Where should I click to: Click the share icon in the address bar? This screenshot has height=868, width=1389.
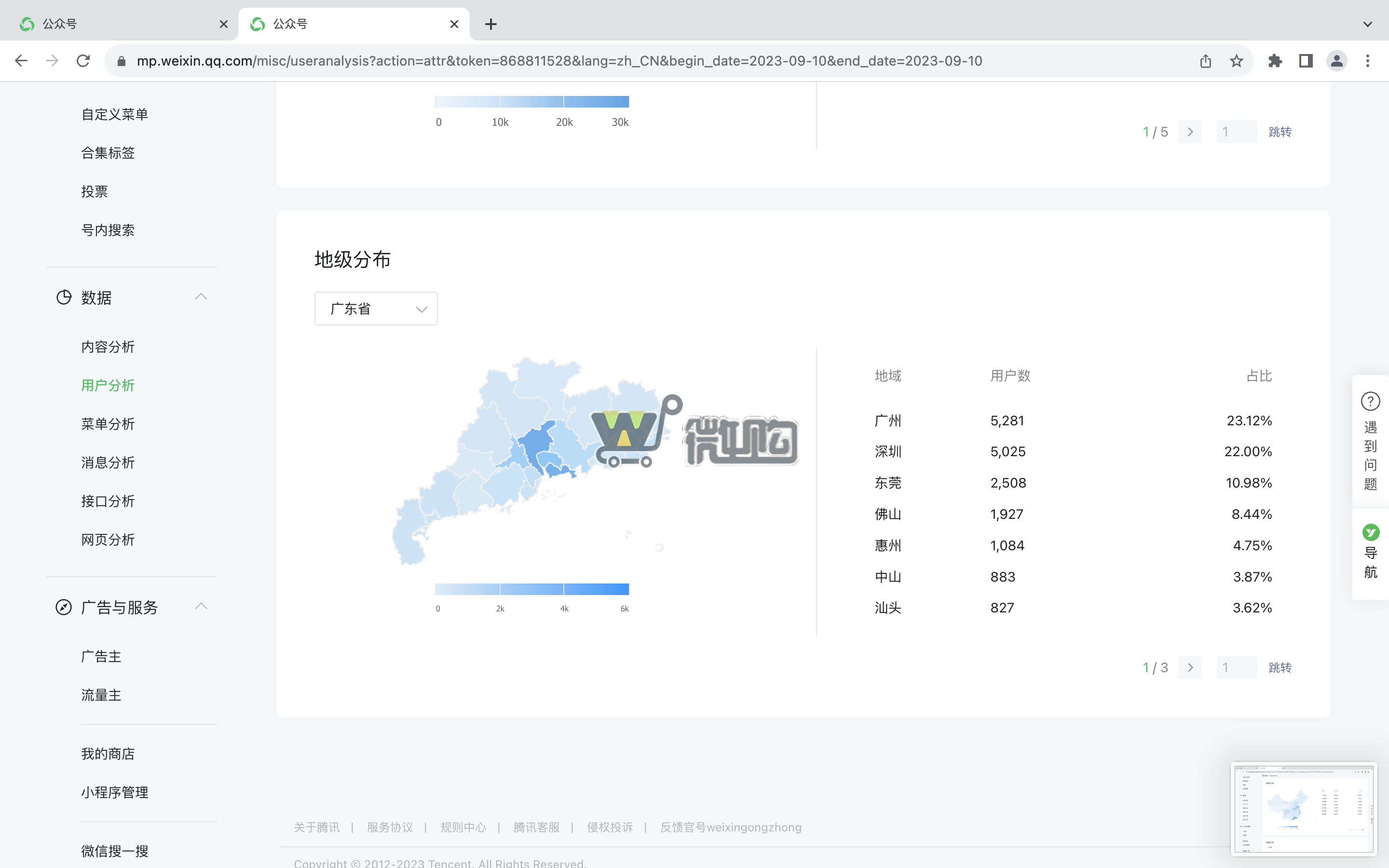click(1205, 60)
